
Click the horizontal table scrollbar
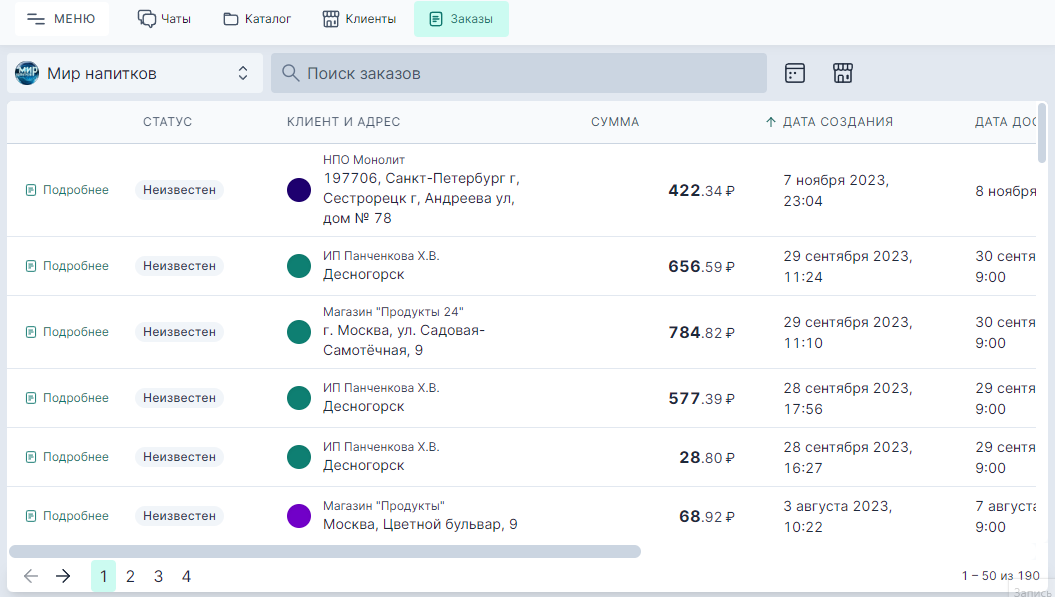coord(325,551)
